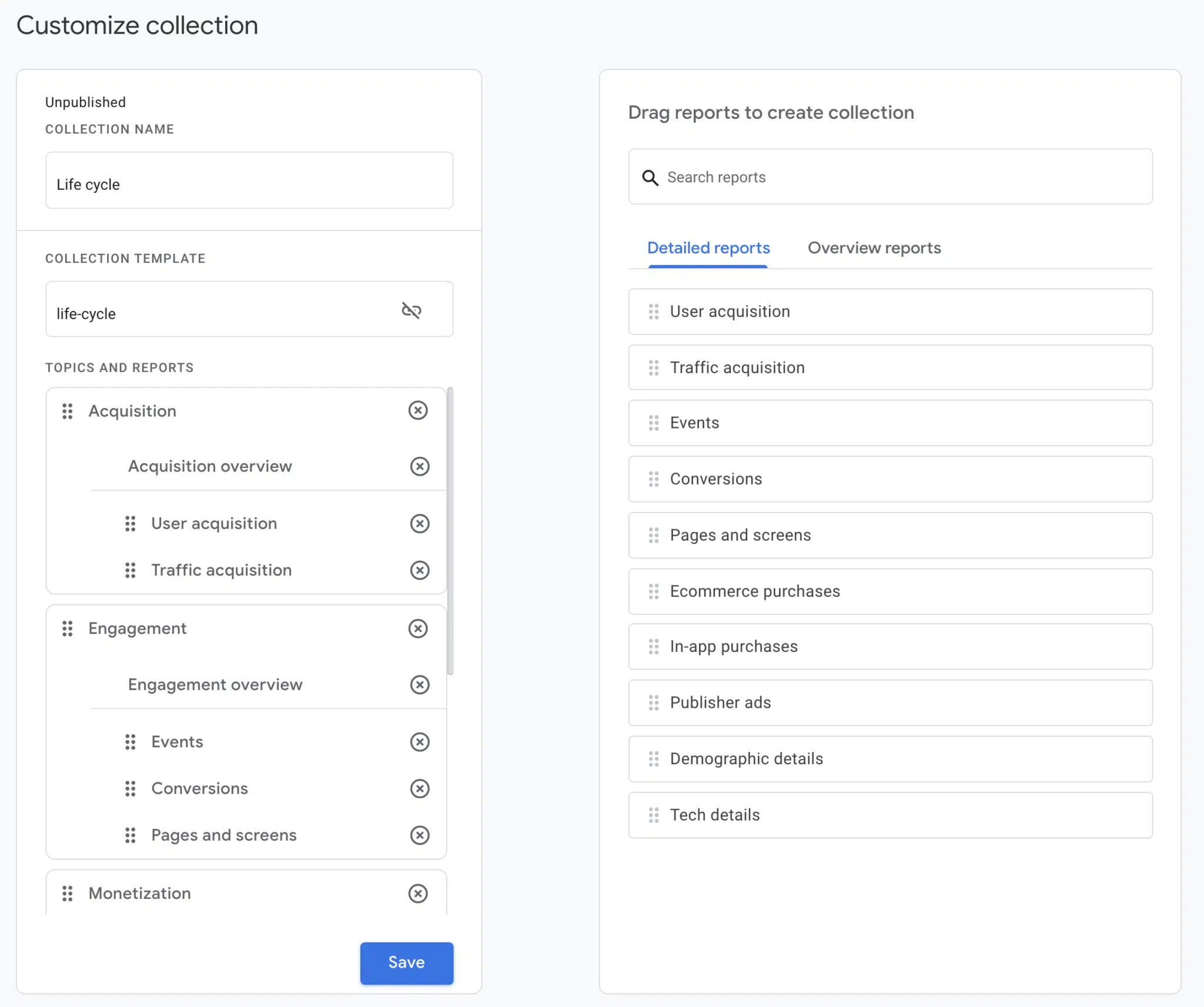Image resolution: width=1204 pixels, height=1007 pixels.
Task: Click the drag handle of Conversions in Engagement
Action: tap(131, 789)
